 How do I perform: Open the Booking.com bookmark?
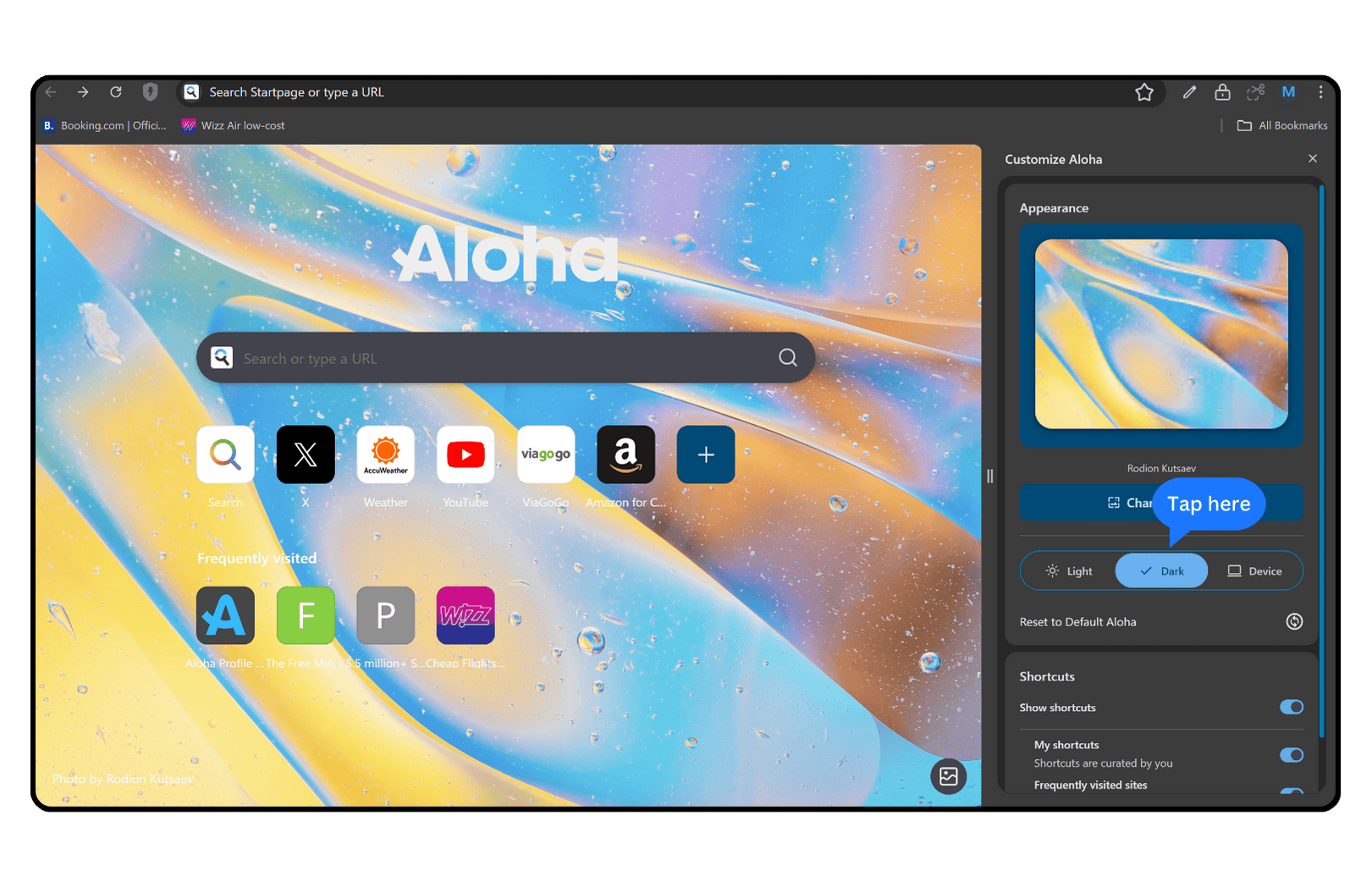pyautogui.click(x=105, y=125)
